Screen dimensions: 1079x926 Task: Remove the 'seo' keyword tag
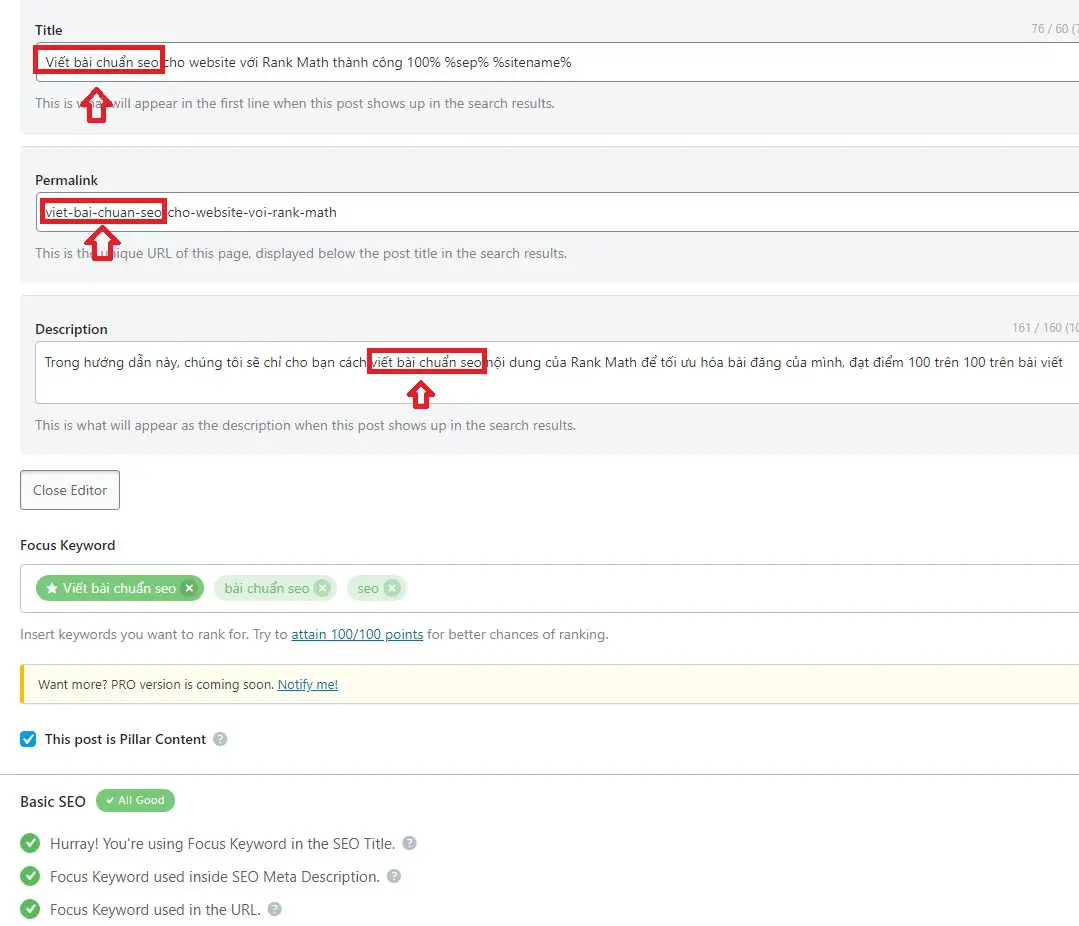click(x=392, y=588)
